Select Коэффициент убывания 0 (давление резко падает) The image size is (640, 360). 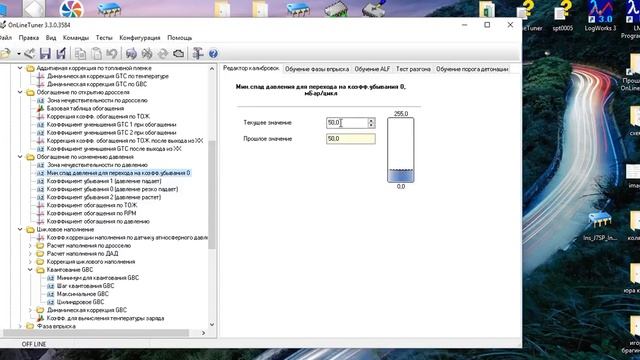tap(112, 189)
